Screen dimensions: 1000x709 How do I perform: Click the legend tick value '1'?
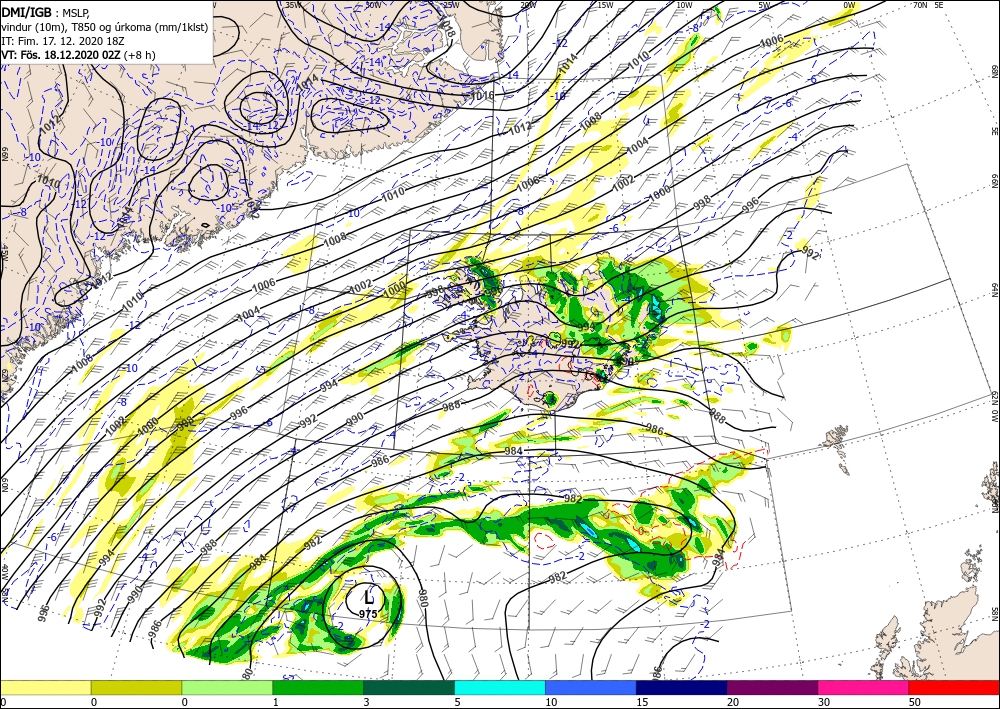(276, 702)
